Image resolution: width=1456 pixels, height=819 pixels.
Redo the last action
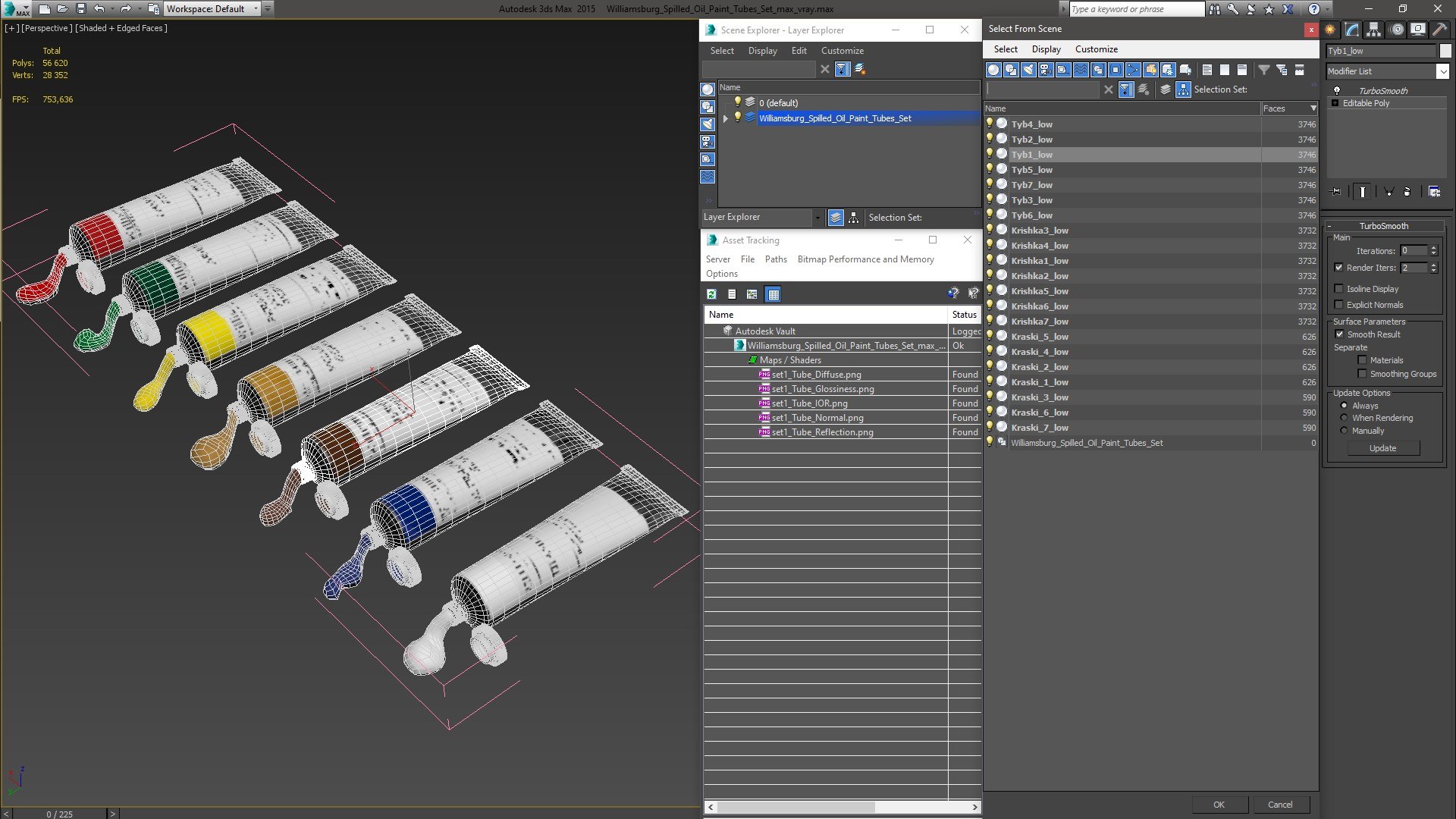point(126,9)
